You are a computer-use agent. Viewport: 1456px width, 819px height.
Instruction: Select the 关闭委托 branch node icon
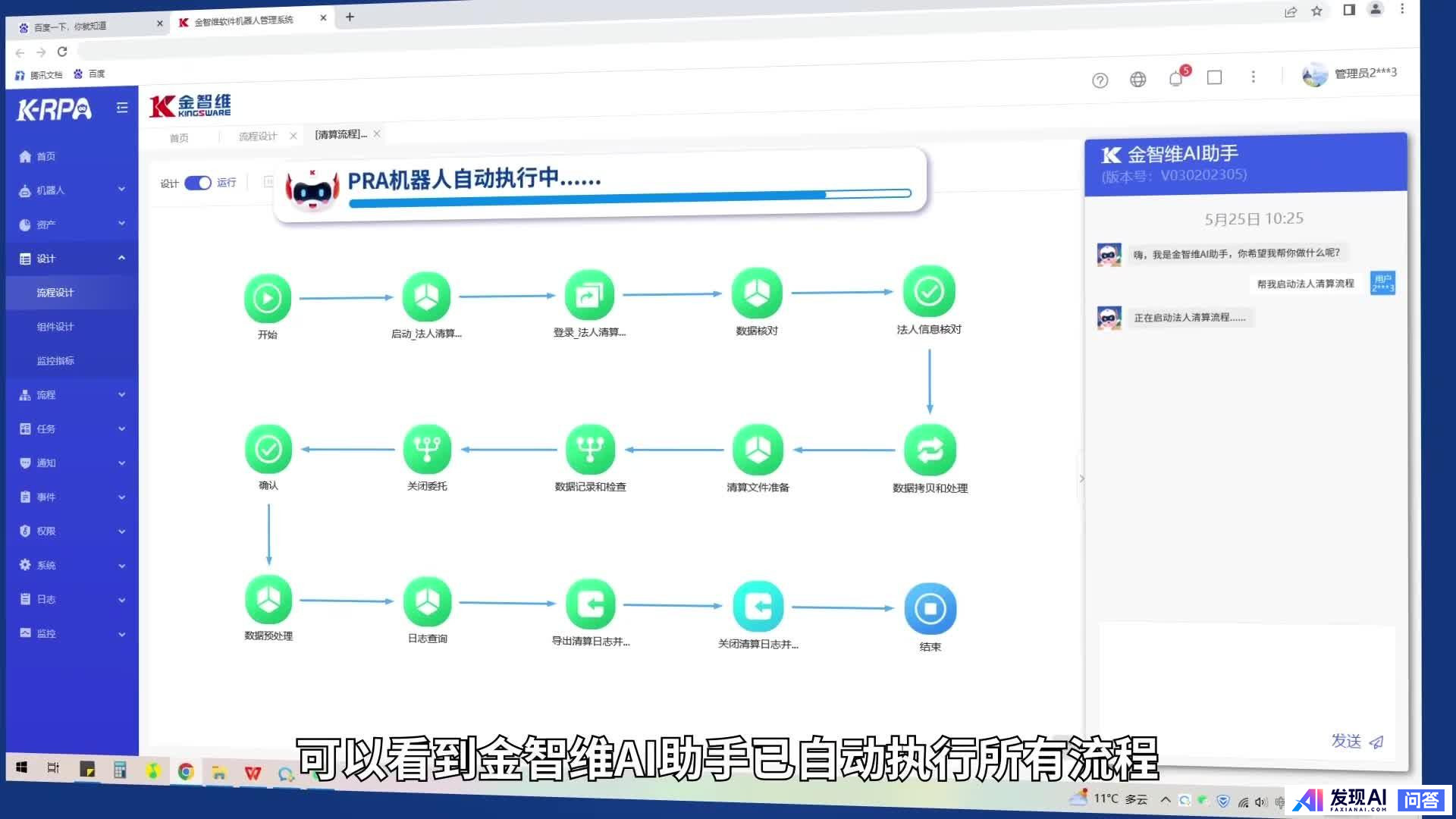[427, 449]
